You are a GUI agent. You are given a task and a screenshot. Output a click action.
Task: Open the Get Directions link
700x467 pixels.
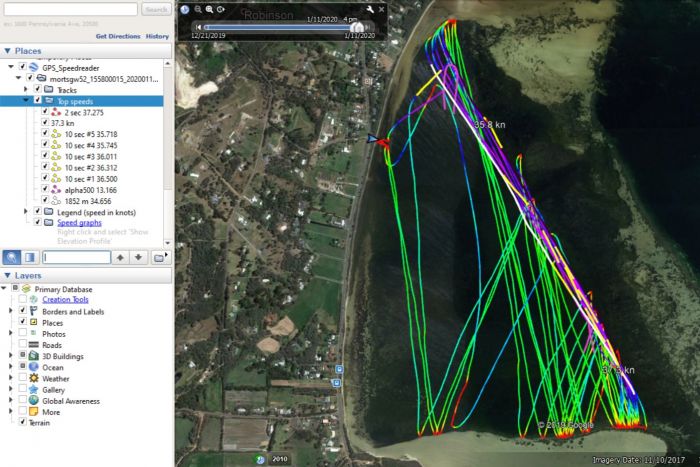[117, 36]
